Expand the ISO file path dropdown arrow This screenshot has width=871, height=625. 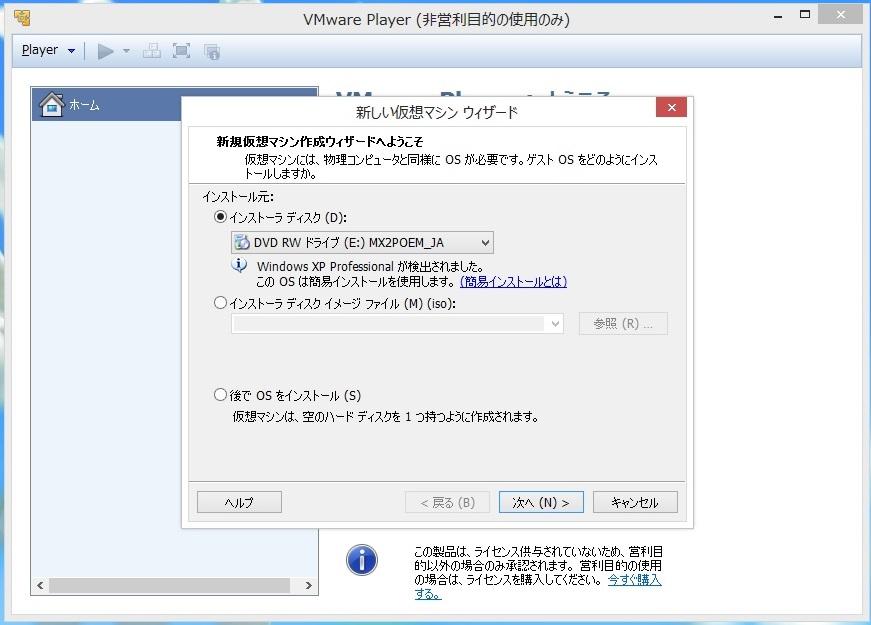pos(555,324)
